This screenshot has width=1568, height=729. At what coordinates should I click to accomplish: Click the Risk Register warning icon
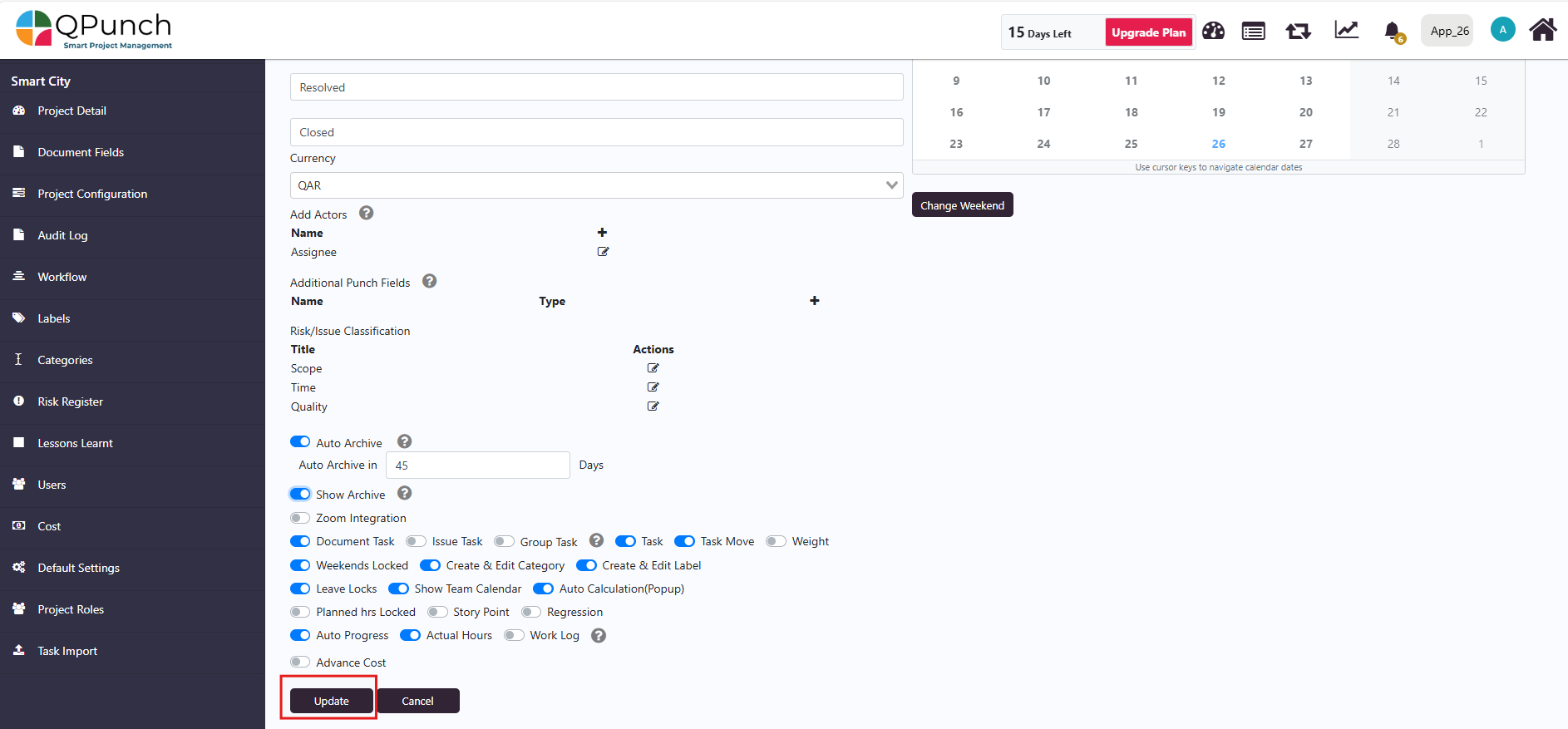[19, 401]
